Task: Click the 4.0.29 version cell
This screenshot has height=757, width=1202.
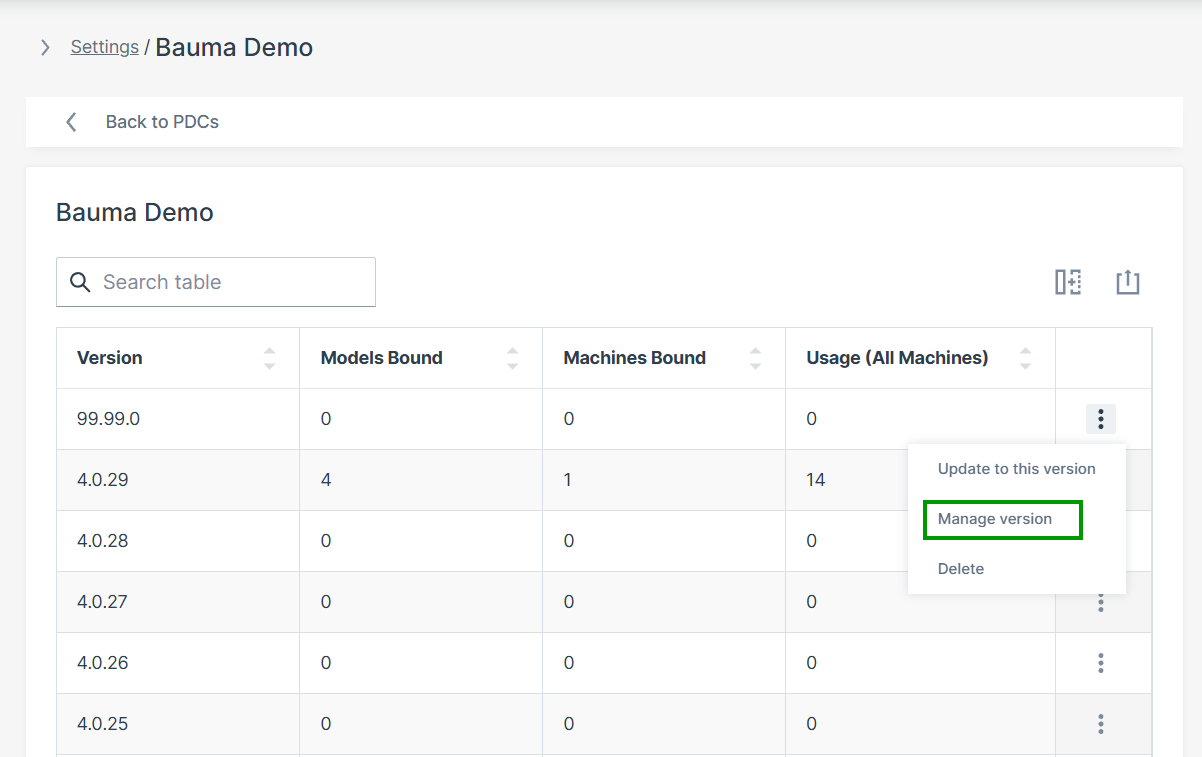Action: coord(103,480)
